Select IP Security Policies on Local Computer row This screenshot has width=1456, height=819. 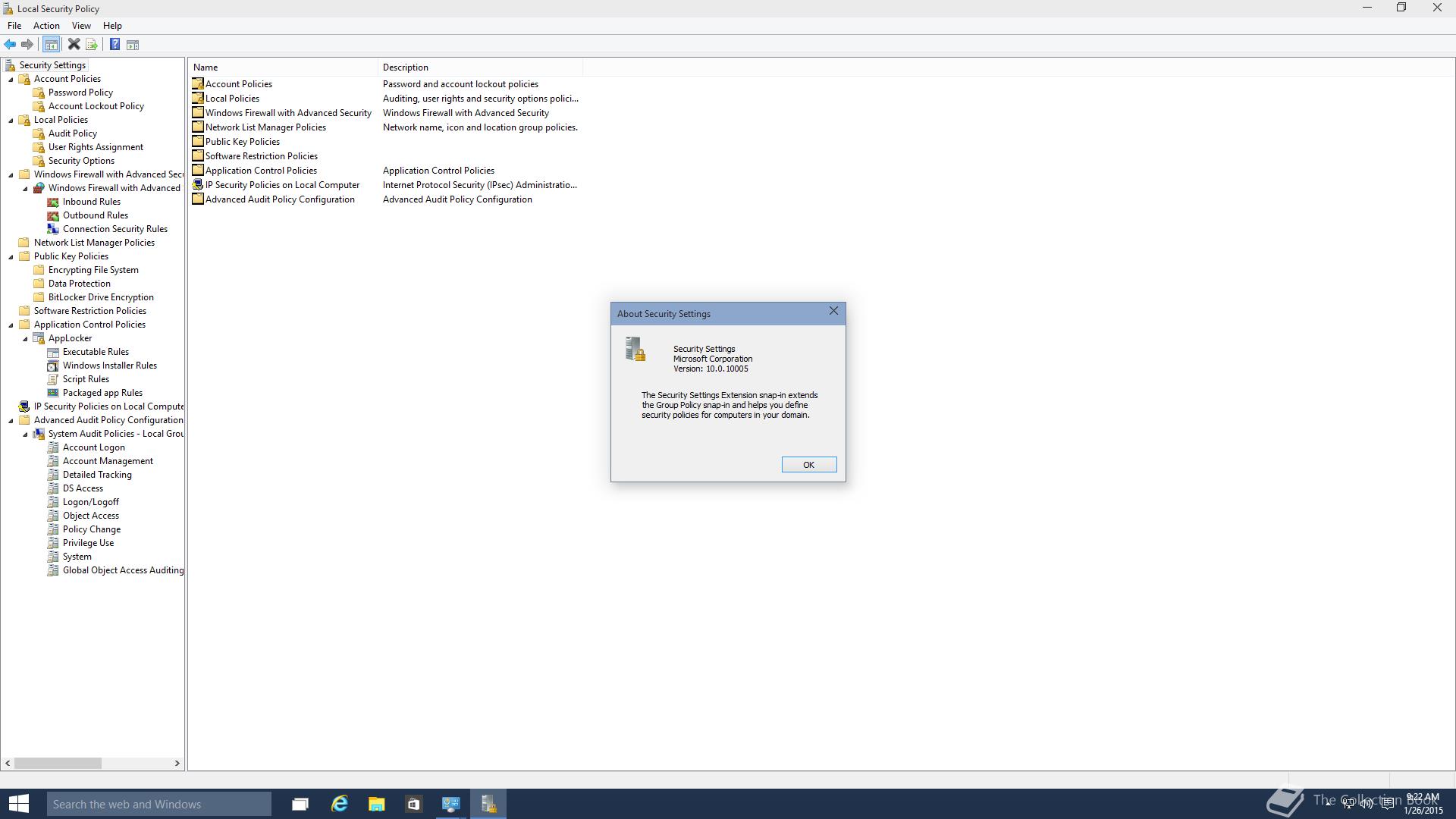point(282,185)
